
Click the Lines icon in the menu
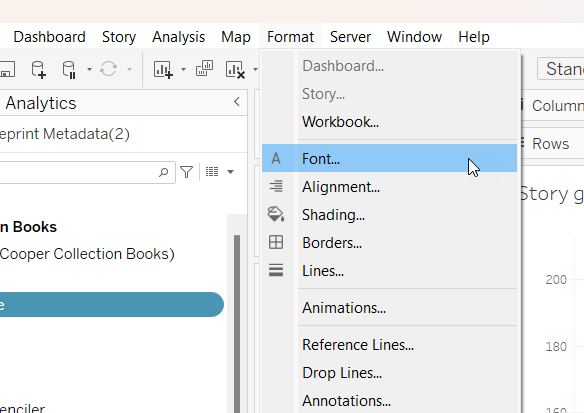click(276, 270)
